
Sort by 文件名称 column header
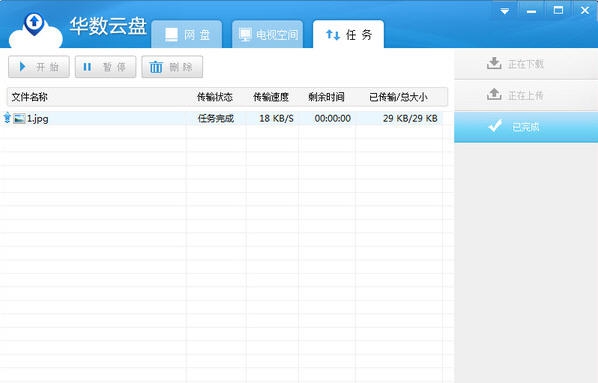(29, 97)
